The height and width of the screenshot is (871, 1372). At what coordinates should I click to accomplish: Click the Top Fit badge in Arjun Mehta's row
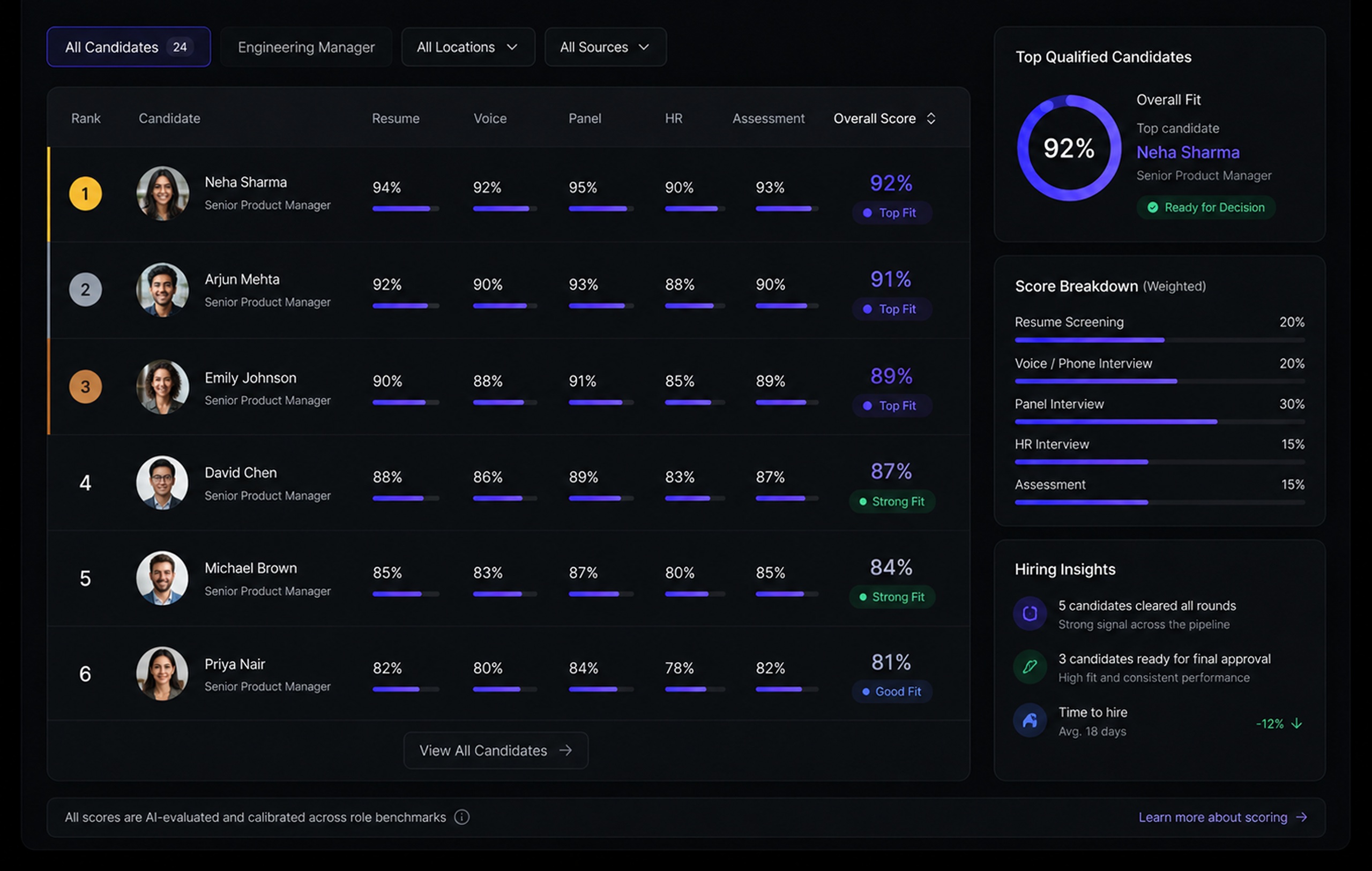pyautogui.click(x=892, y=309)
